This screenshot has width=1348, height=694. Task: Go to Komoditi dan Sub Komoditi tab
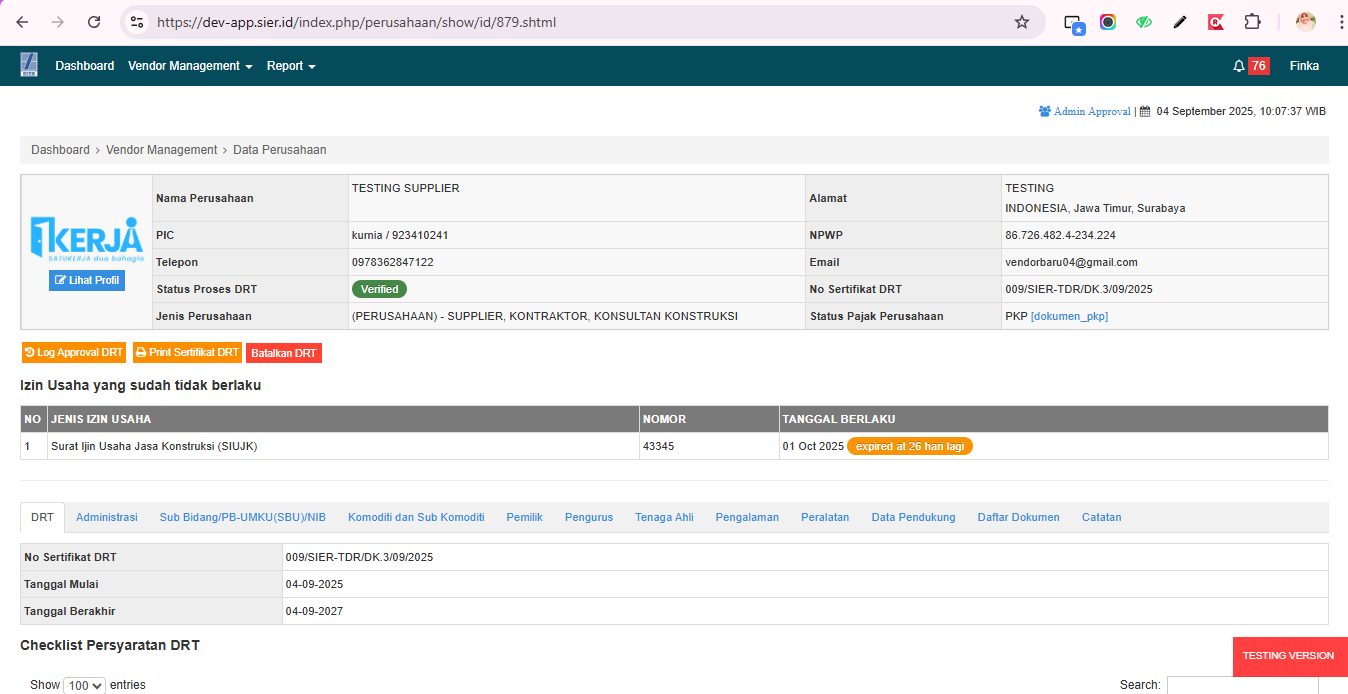(416, 517)
